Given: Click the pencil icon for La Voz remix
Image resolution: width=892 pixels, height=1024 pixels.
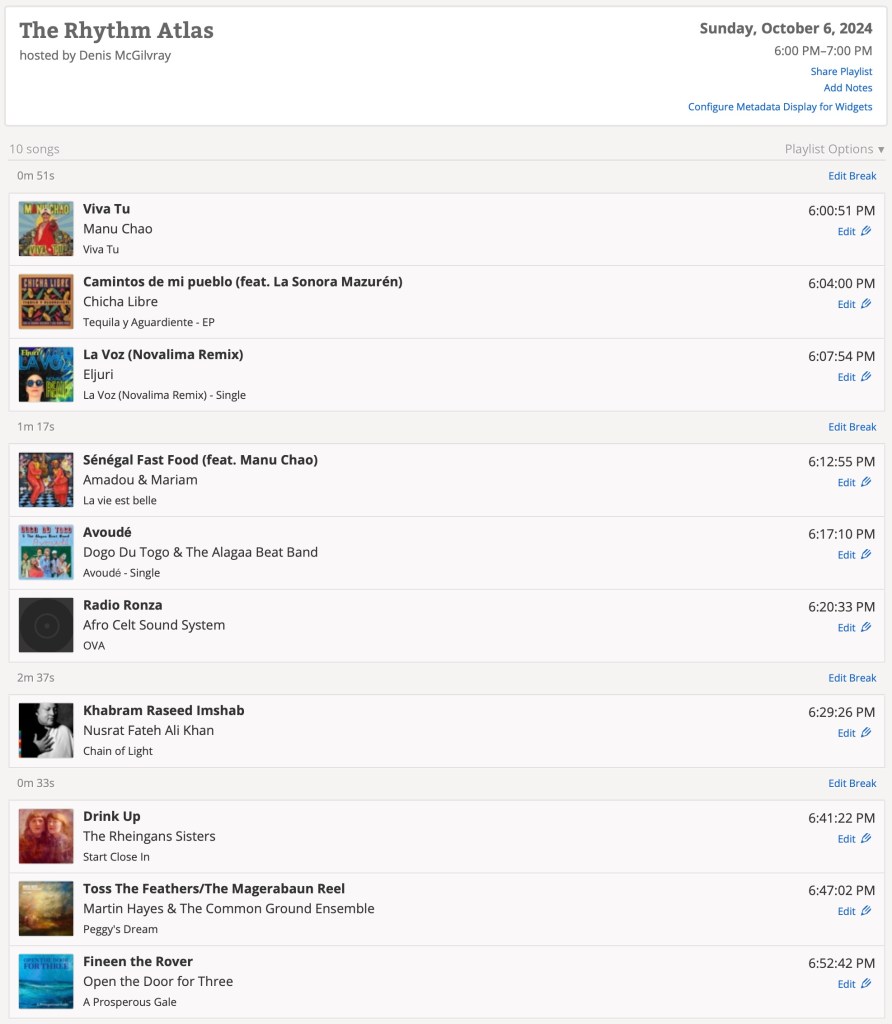Looking at the screenshot, I should pyautogui.click(x=866, y=377).
